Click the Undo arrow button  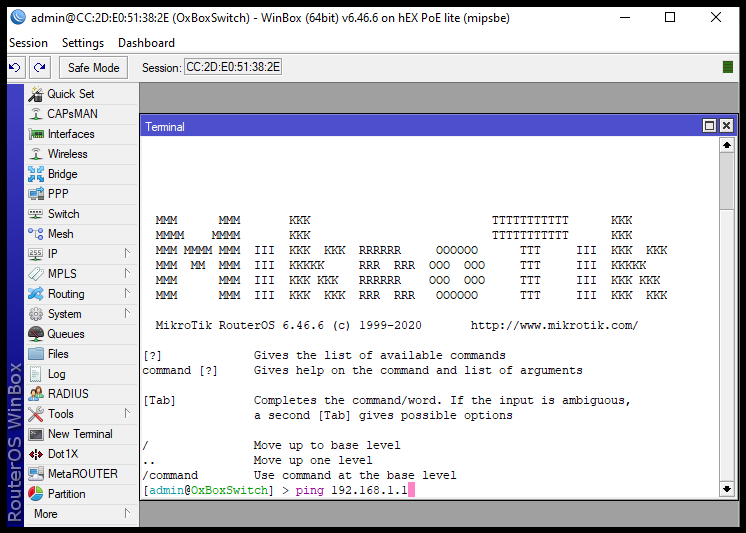(x=15, y=68)
